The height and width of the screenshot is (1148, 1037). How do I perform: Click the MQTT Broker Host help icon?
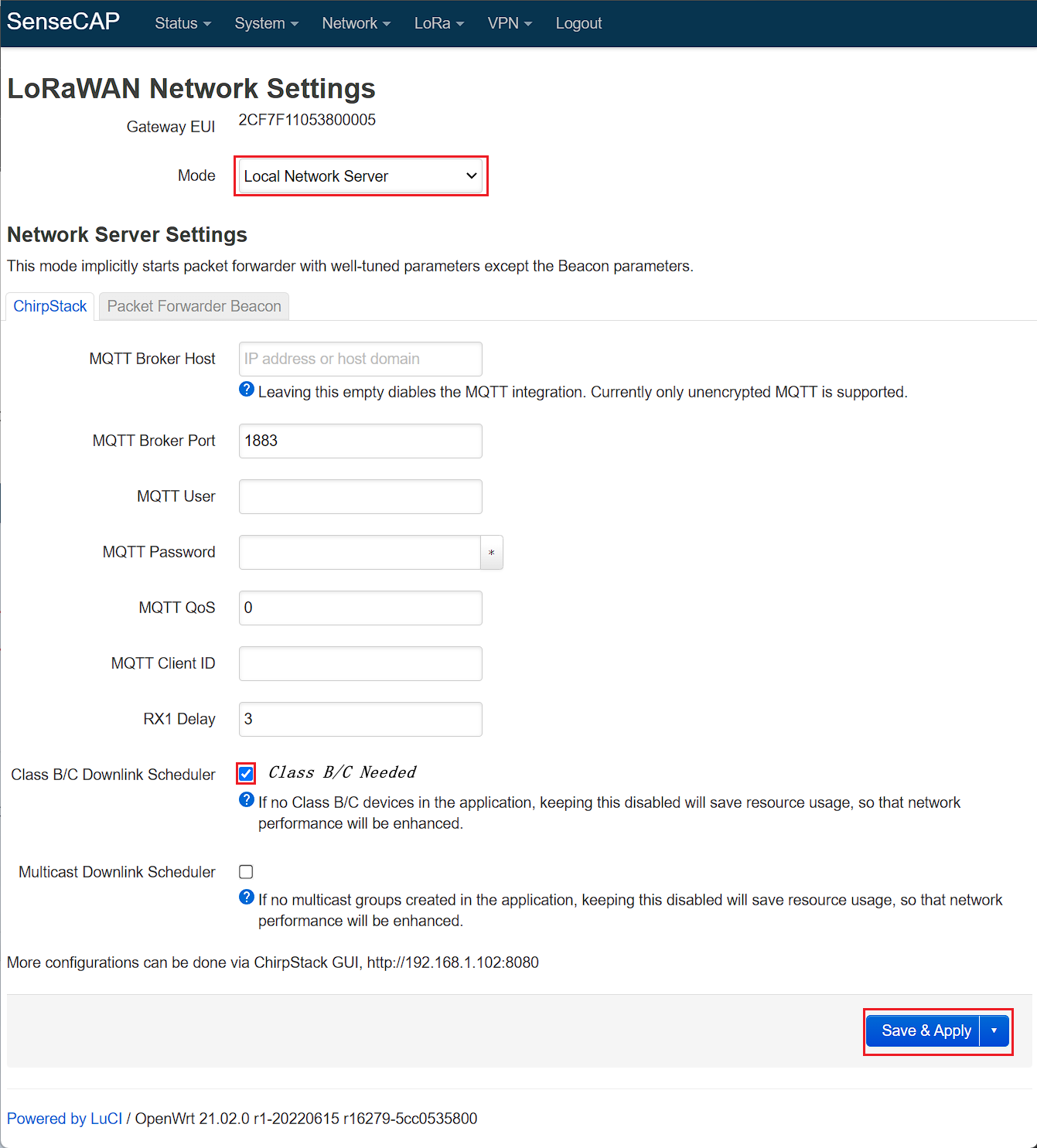(247, 389)
